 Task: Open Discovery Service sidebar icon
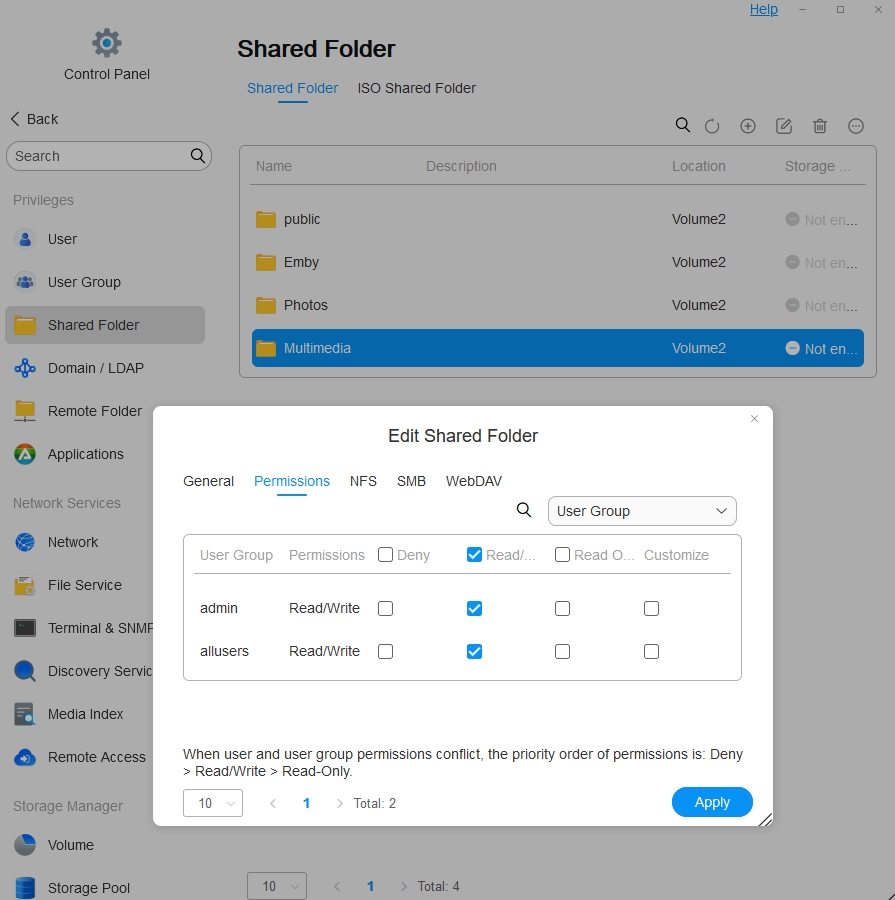[x=25, y=671]
